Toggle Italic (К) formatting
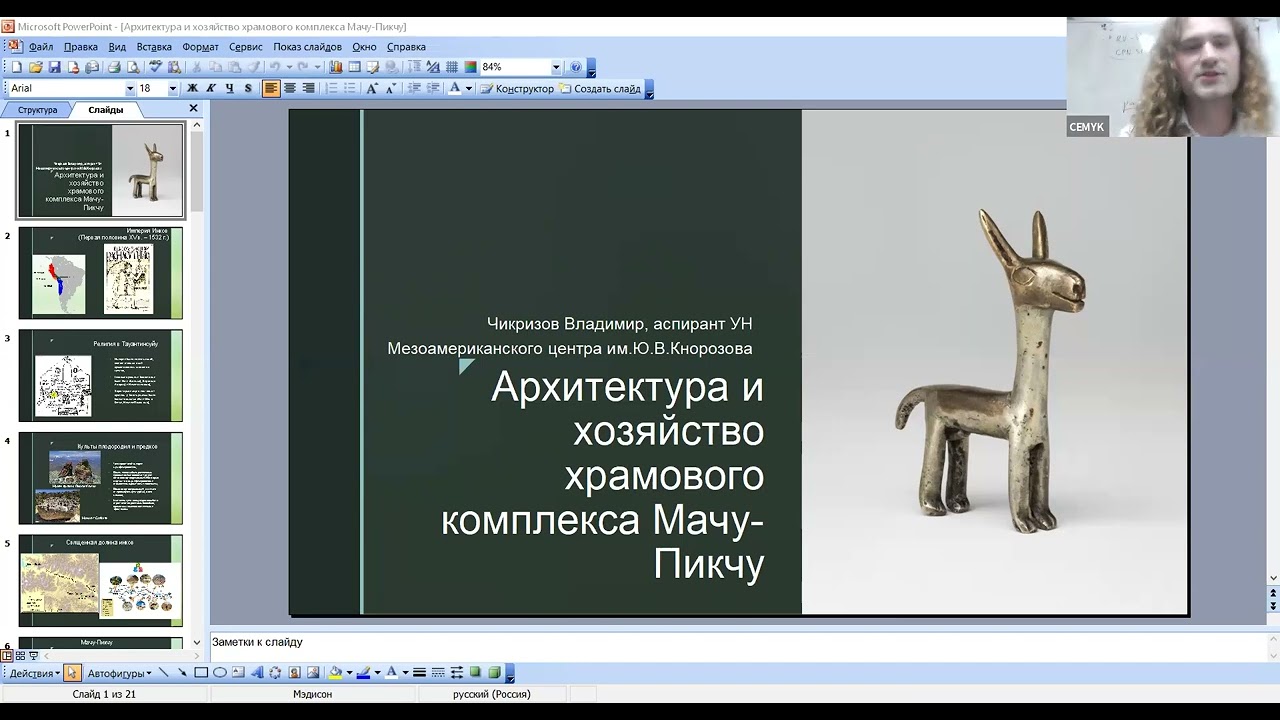This screenshot has height=720, width=1280. point(210,88)
